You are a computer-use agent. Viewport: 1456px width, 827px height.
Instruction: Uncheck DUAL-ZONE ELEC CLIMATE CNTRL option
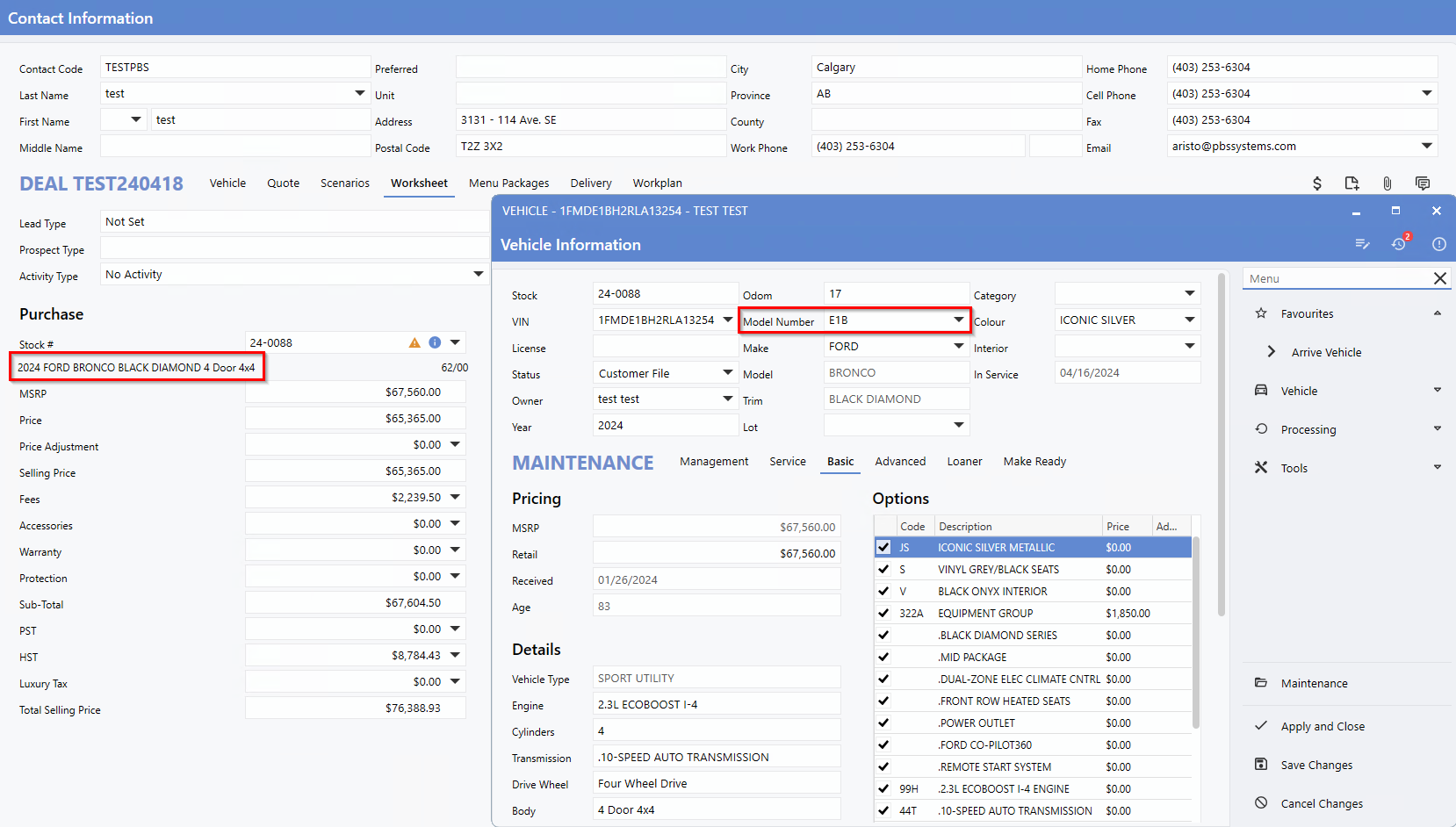click(883, 679)
